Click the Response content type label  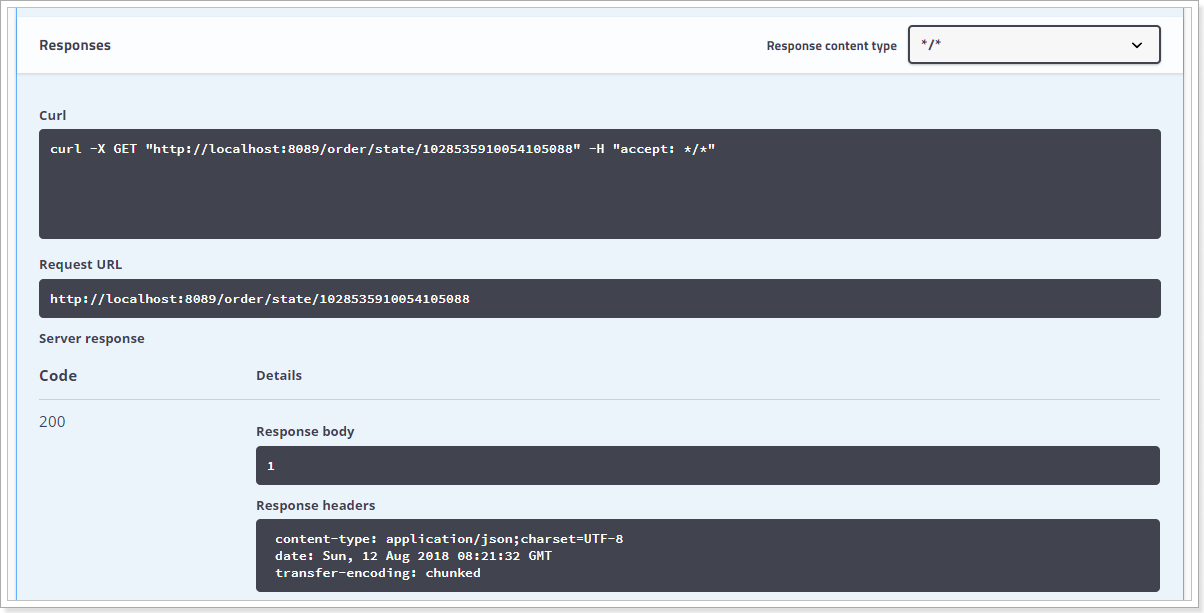point(832,46)
